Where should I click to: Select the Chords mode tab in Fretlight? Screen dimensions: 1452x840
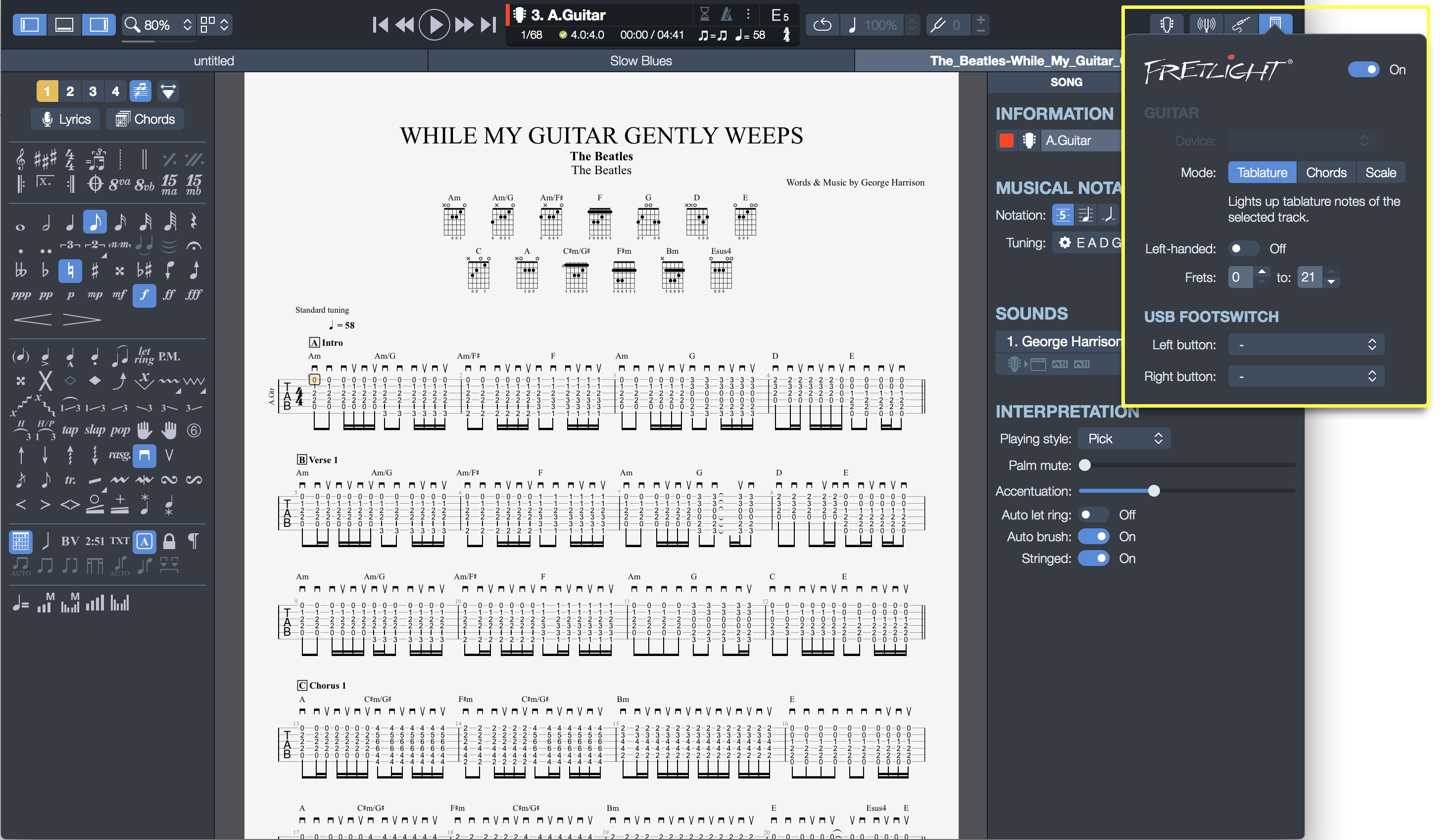click(1325, 172)
